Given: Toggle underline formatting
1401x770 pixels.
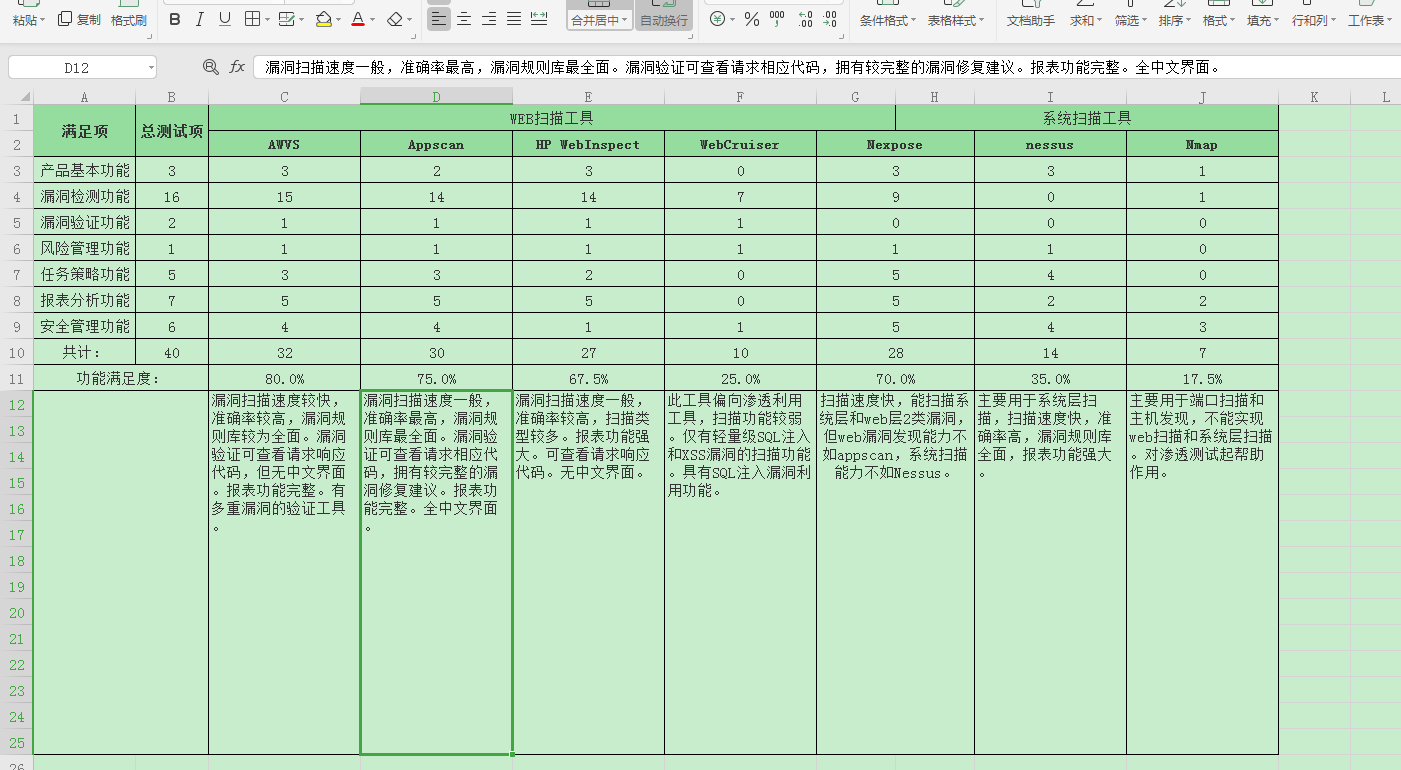Looking at the screenshot, I should 224,19.
